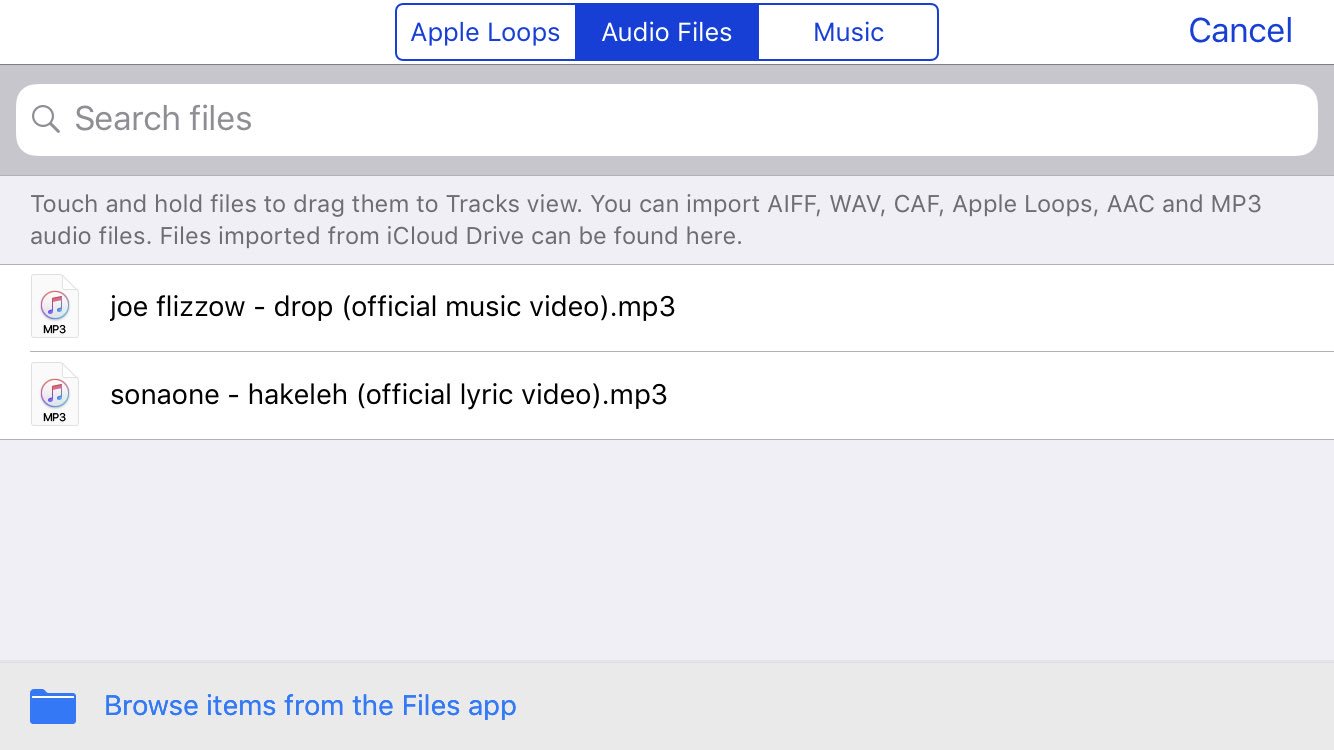
Task: Open the Music tab
Action: pyautogui.click(x=848, y=32)
